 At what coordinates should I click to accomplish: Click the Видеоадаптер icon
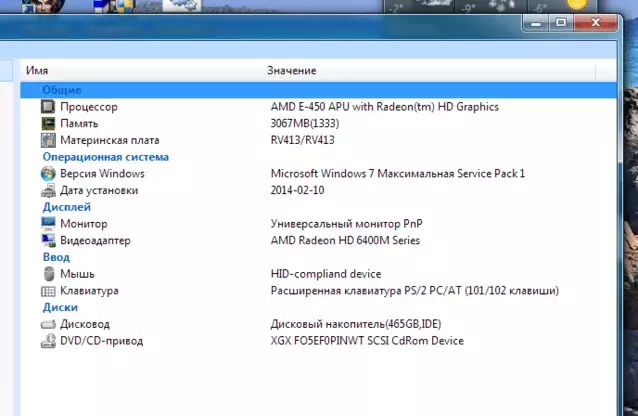coord(48,240)
